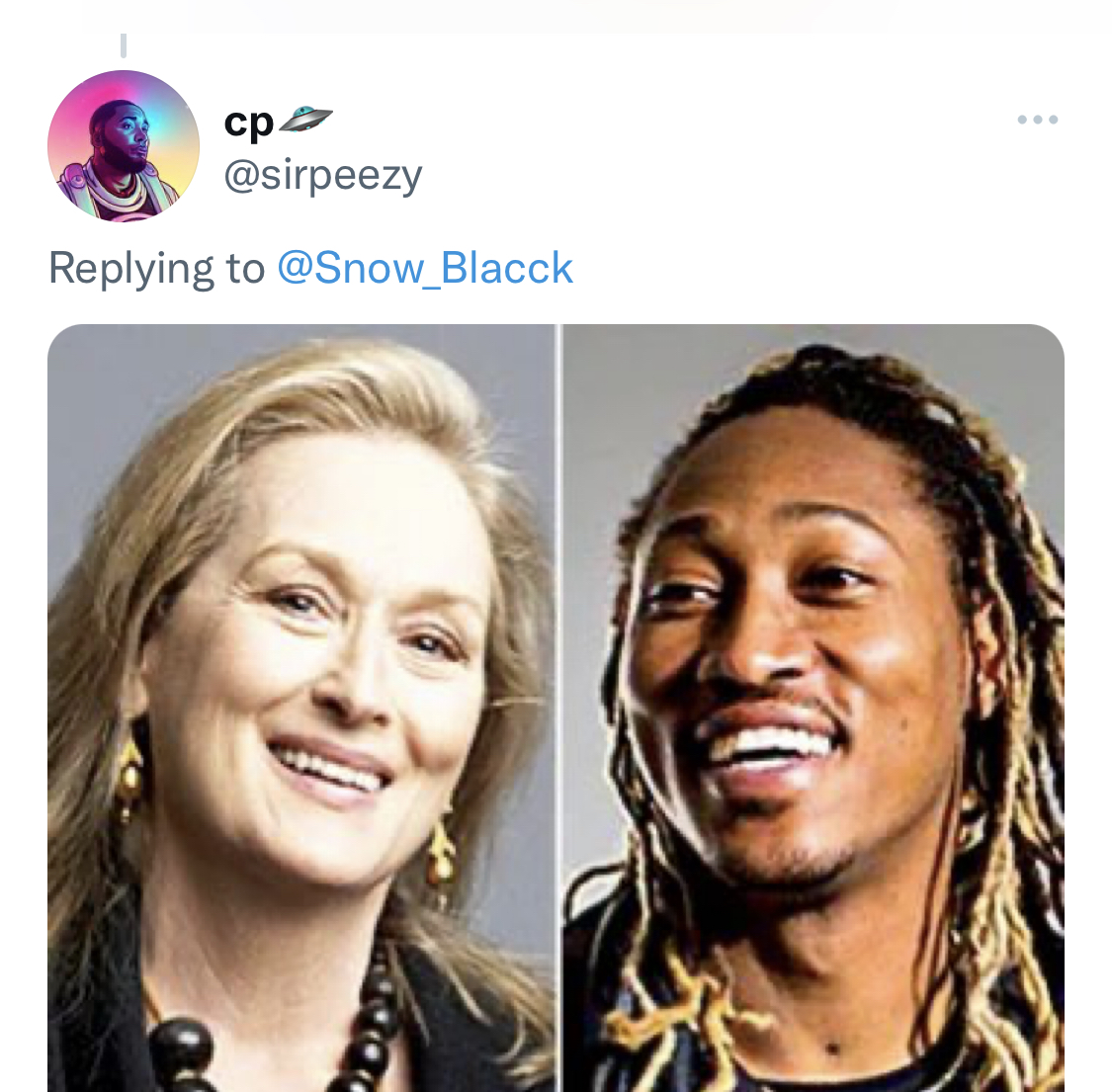Tap the astronaut illustration in profile picture
The width and height of the screenshot is (1112, 1092).
pos(122,163)
